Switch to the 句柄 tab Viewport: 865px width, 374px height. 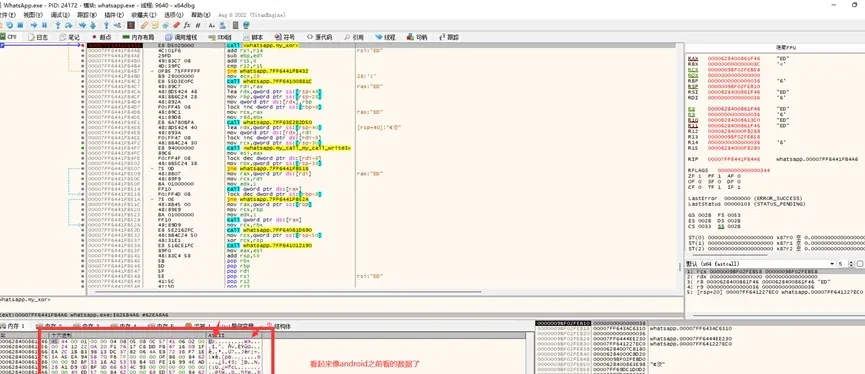coord(417,37)
